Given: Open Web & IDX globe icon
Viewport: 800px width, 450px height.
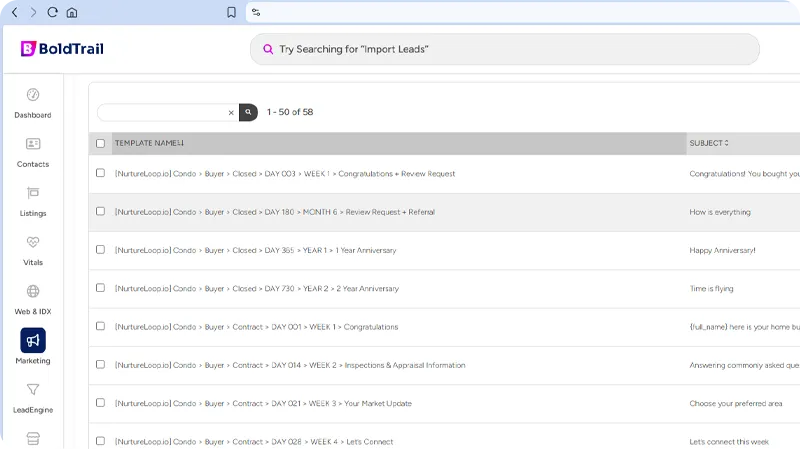Looking at the screenshot, I should [x=33, y=292].
